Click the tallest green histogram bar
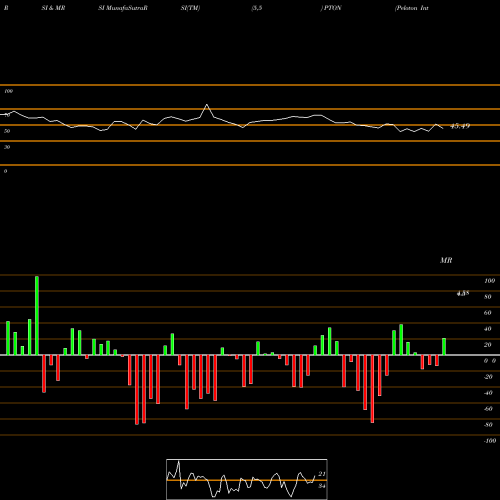The image size is (500, 500). [x=37, y=315]
